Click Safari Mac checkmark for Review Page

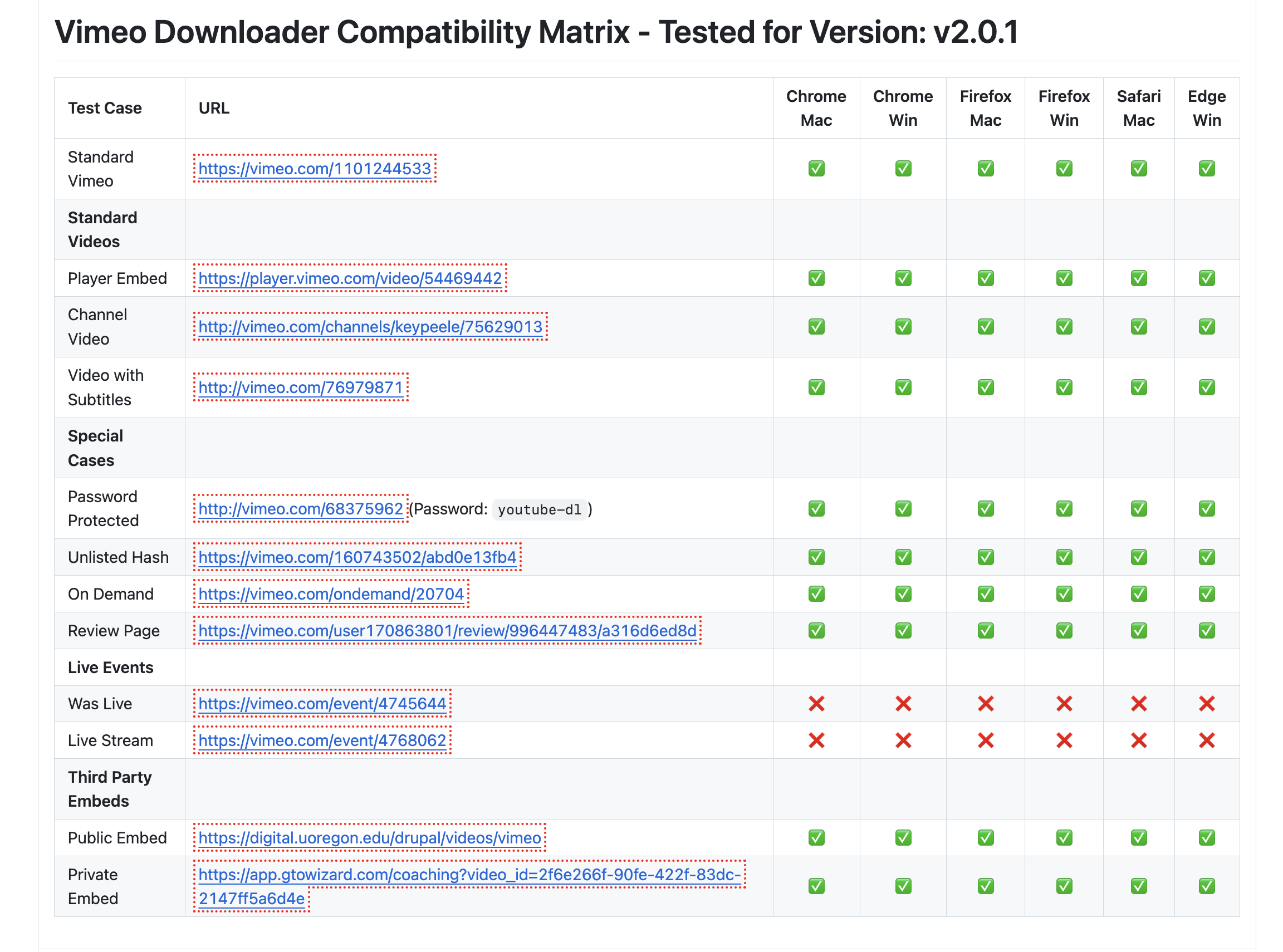pos(1138,631)
